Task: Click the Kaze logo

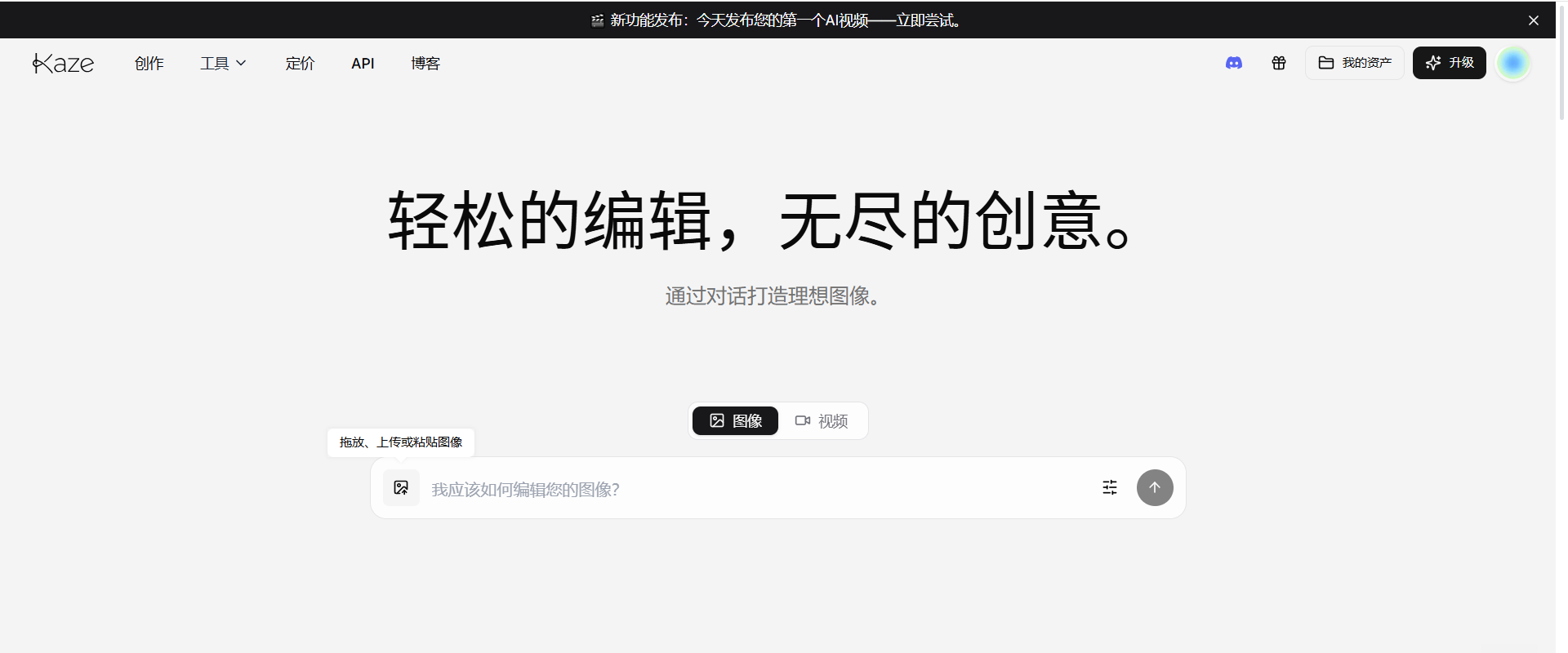Action: click(x=63, y=63)
